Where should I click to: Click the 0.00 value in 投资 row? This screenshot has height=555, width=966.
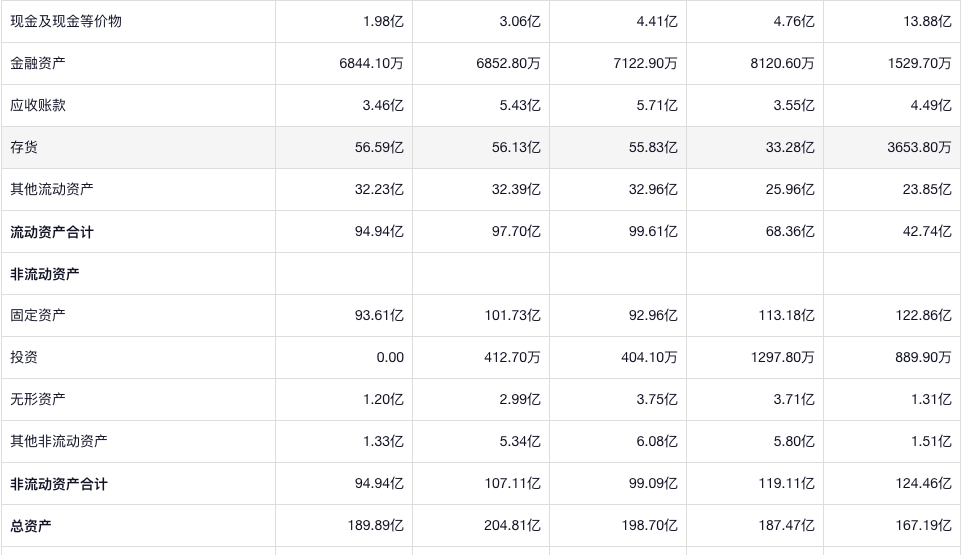390,357
